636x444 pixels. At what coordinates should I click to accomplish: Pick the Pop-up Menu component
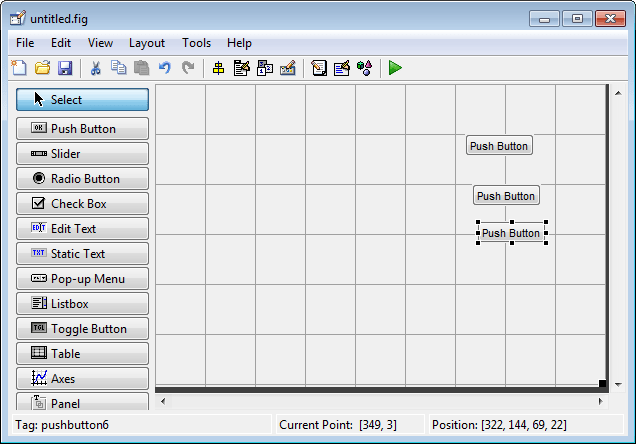(82, 279)
